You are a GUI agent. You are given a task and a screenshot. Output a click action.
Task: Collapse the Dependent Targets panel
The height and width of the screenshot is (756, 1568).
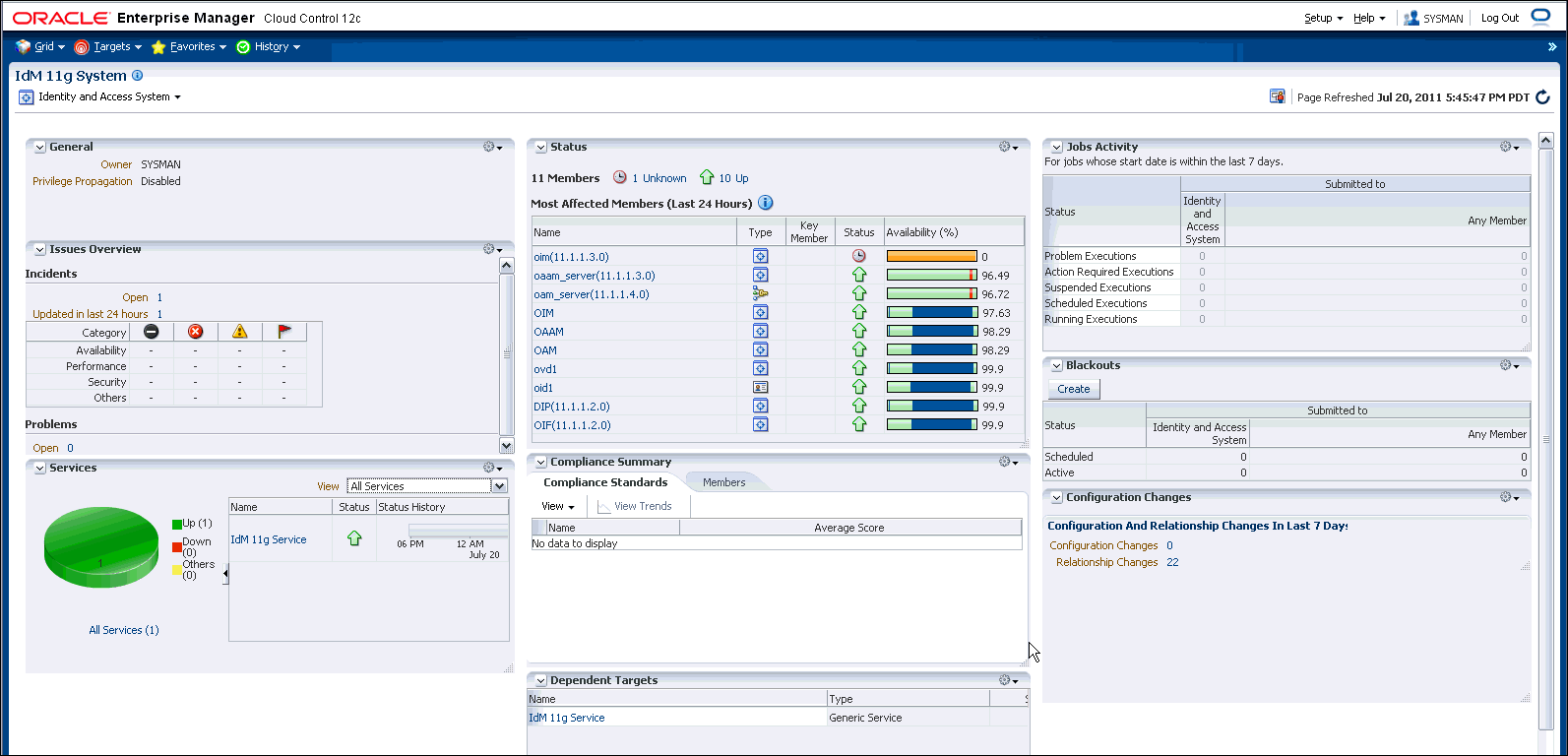click(x=540, y=681)
